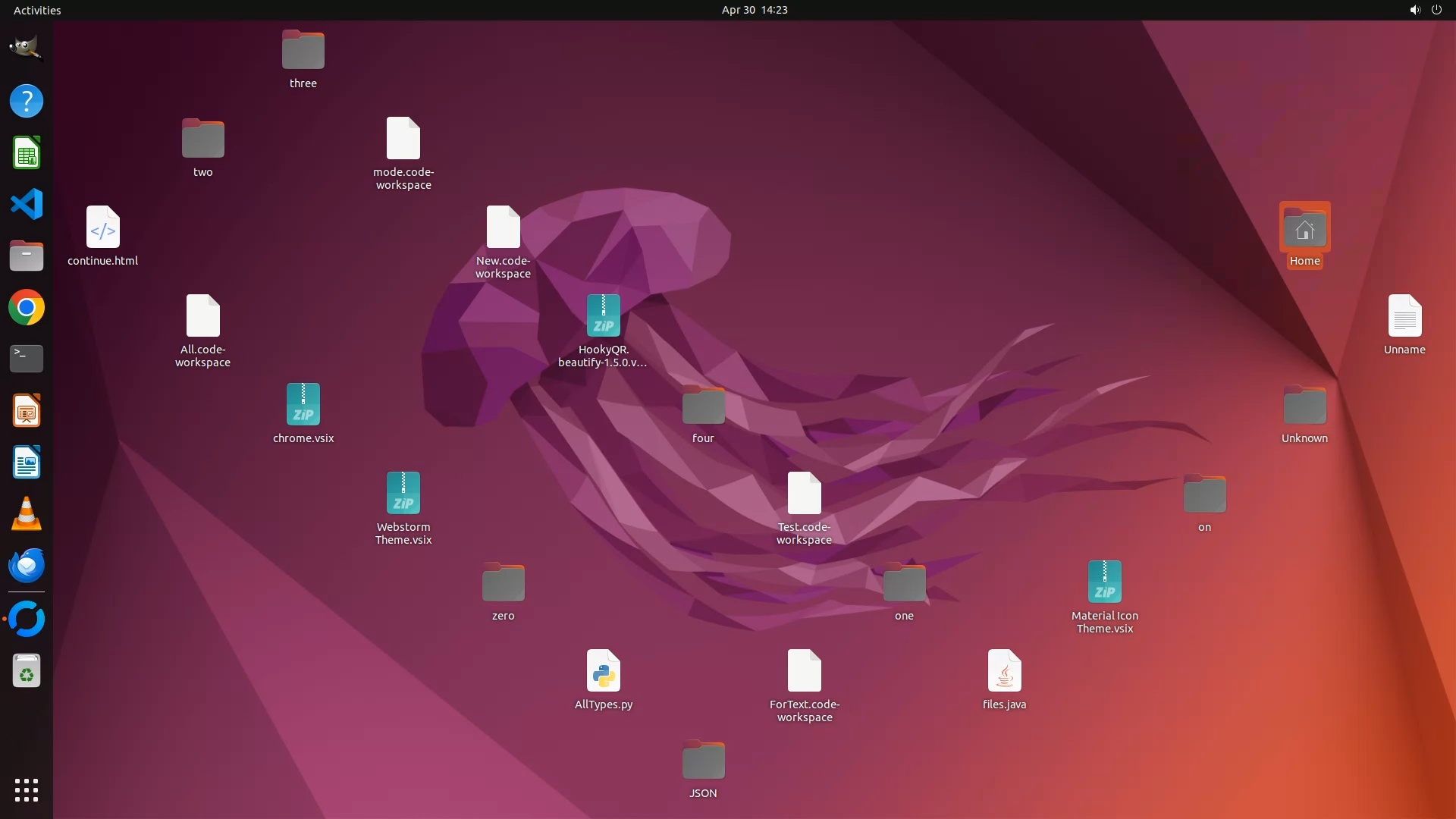Open Google Chrome in the dock
The image size is (1456, 819).
(x=26, y=308)
